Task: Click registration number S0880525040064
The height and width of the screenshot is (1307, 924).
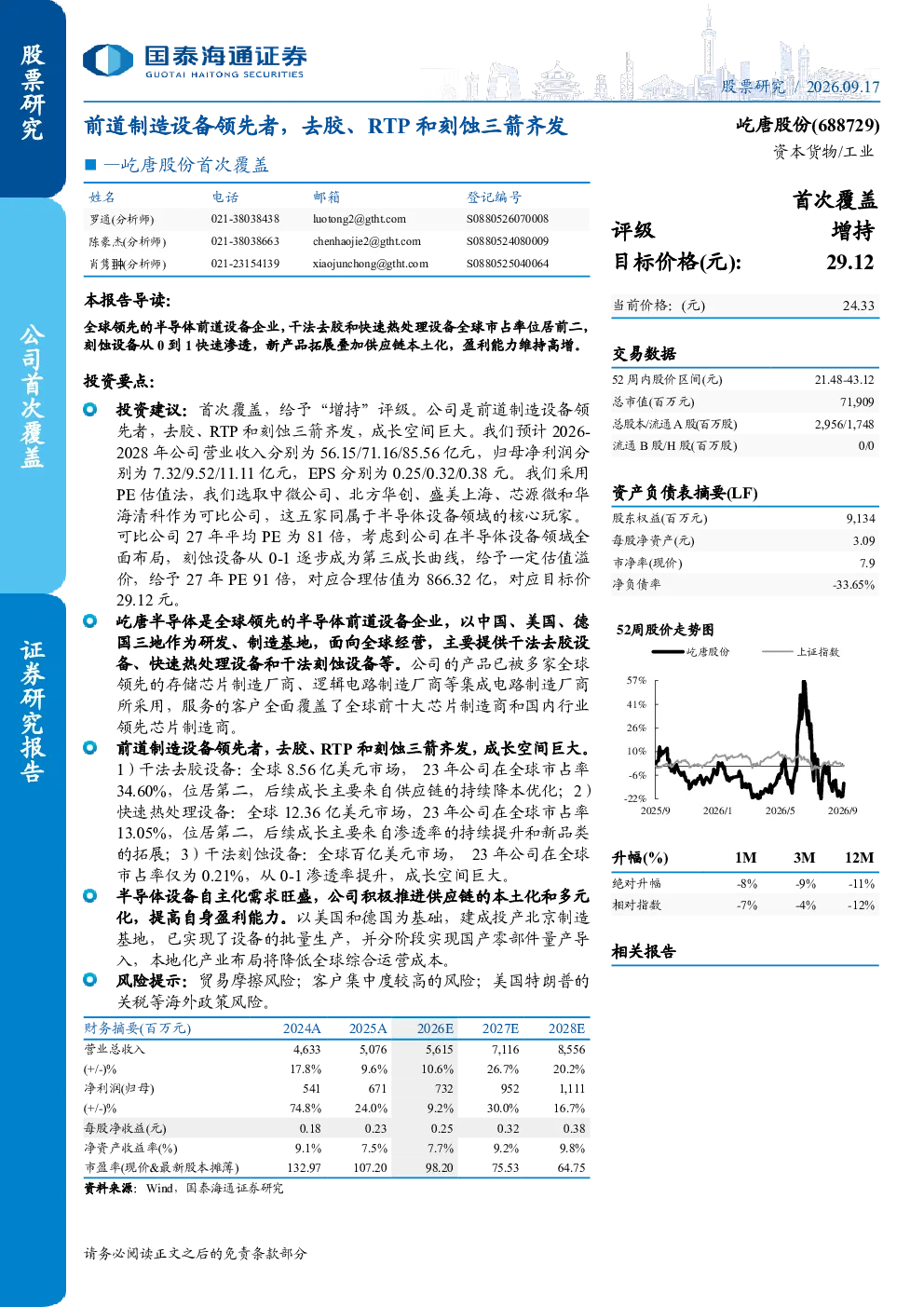Action: [x=508, y=264]
